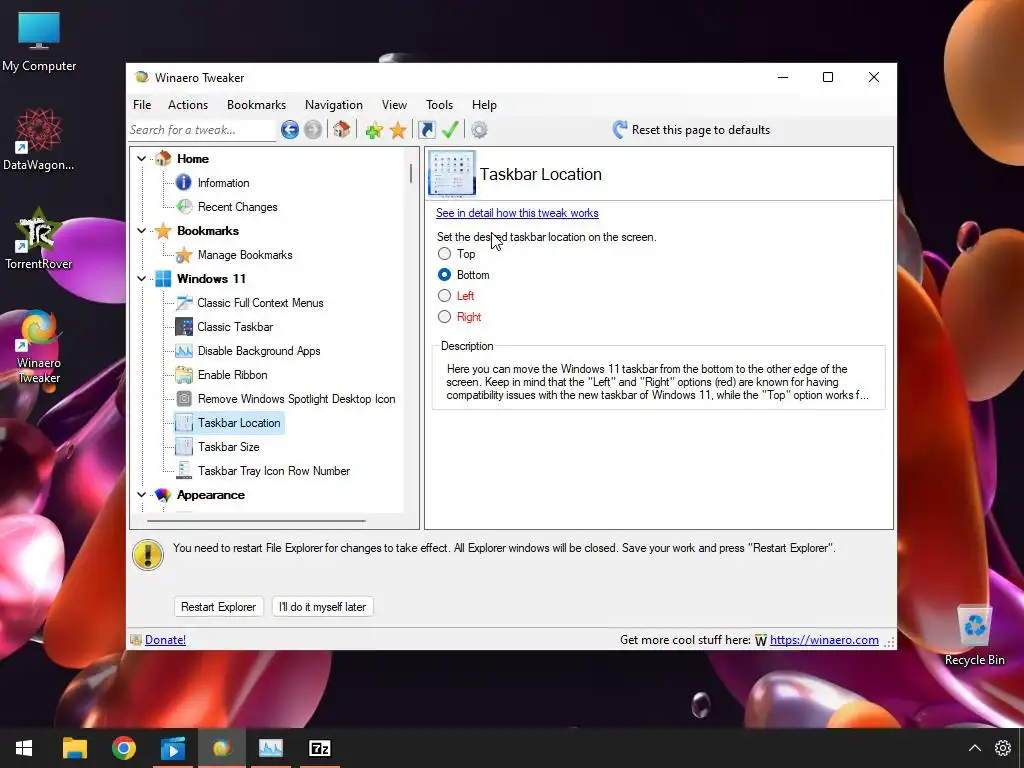Open Recycle Bin on the desktop
This screenshot has height=768, width=1024.
(x=974, y=635)
